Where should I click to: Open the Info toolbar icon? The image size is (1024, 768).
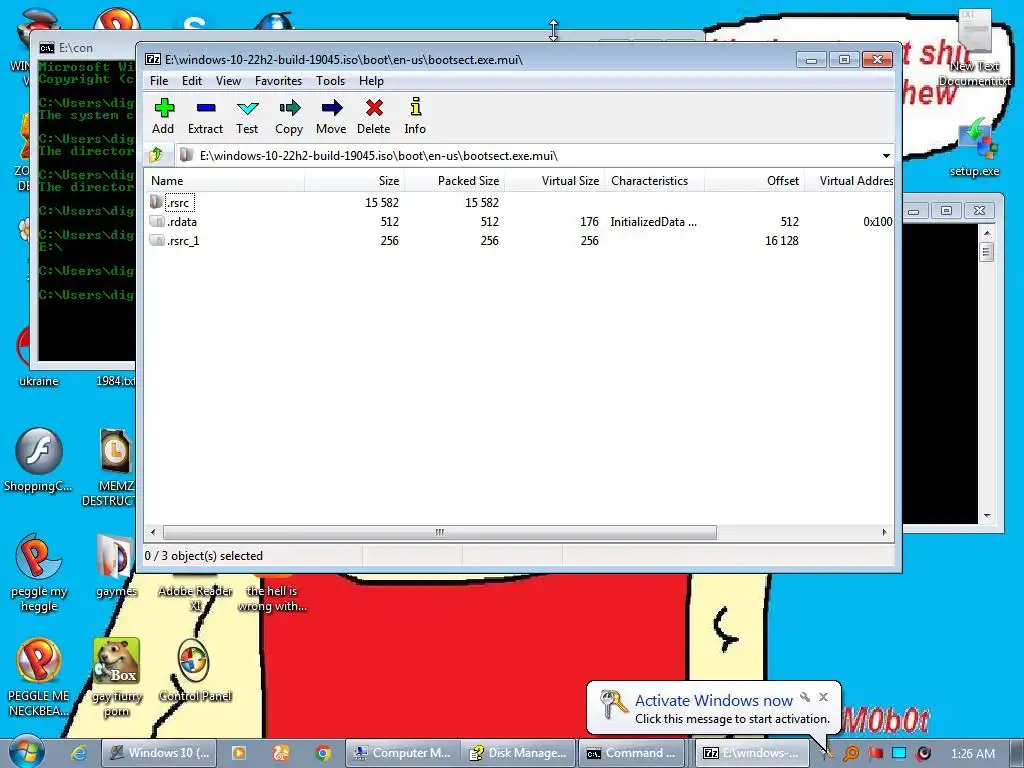[x=415, y=107]
